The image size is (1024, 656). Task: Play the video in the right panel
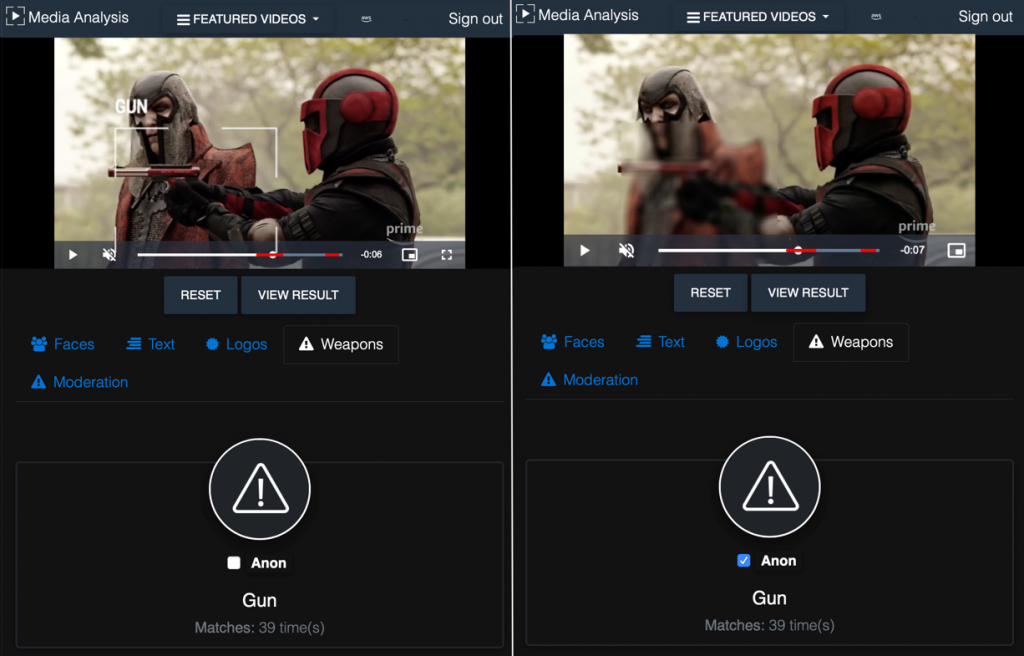point(584,250)
